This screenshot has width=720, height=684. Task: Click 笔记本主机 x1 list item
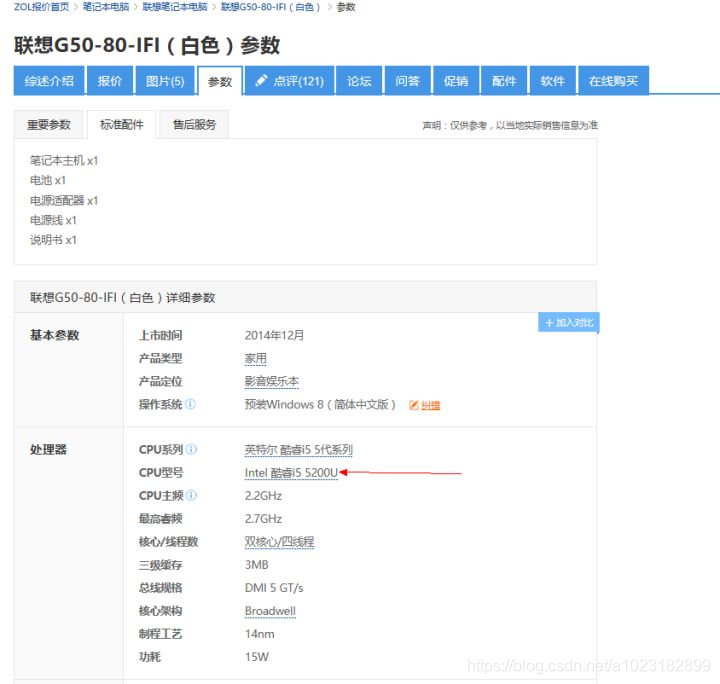[64, 160]
